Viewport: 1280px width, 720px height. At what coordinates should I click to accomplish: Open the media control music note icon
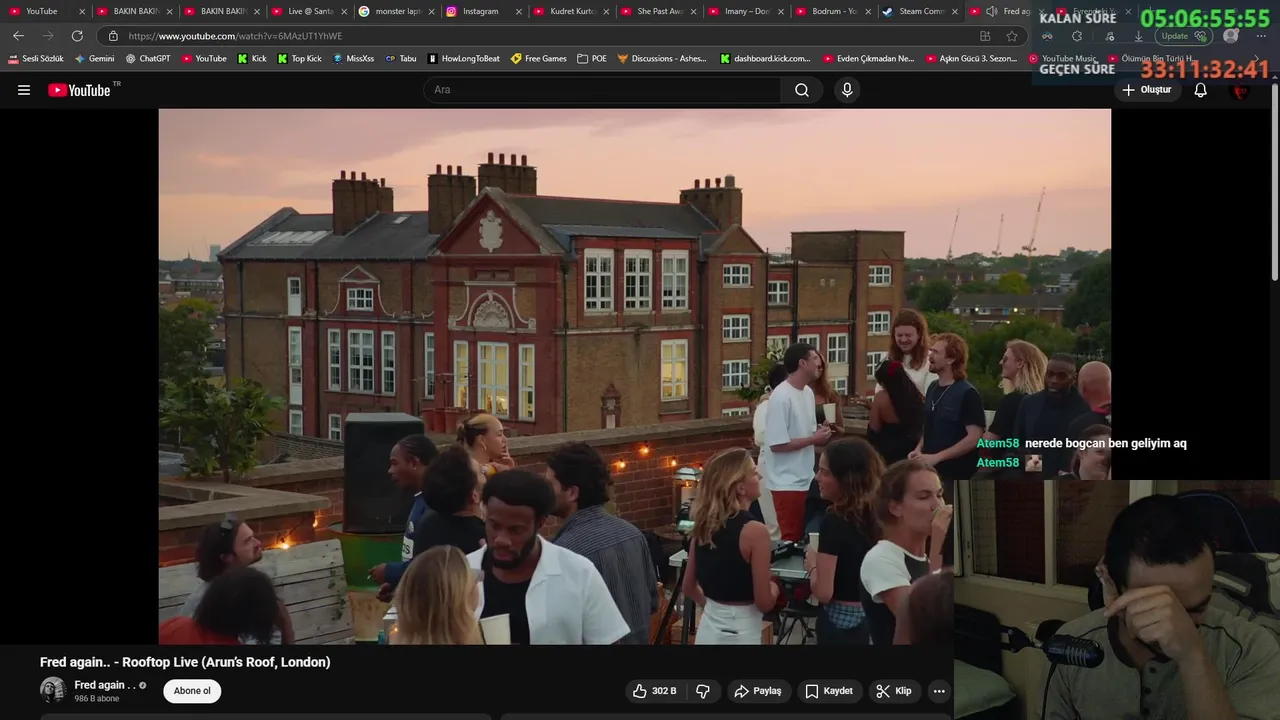tap(1110, 36)
